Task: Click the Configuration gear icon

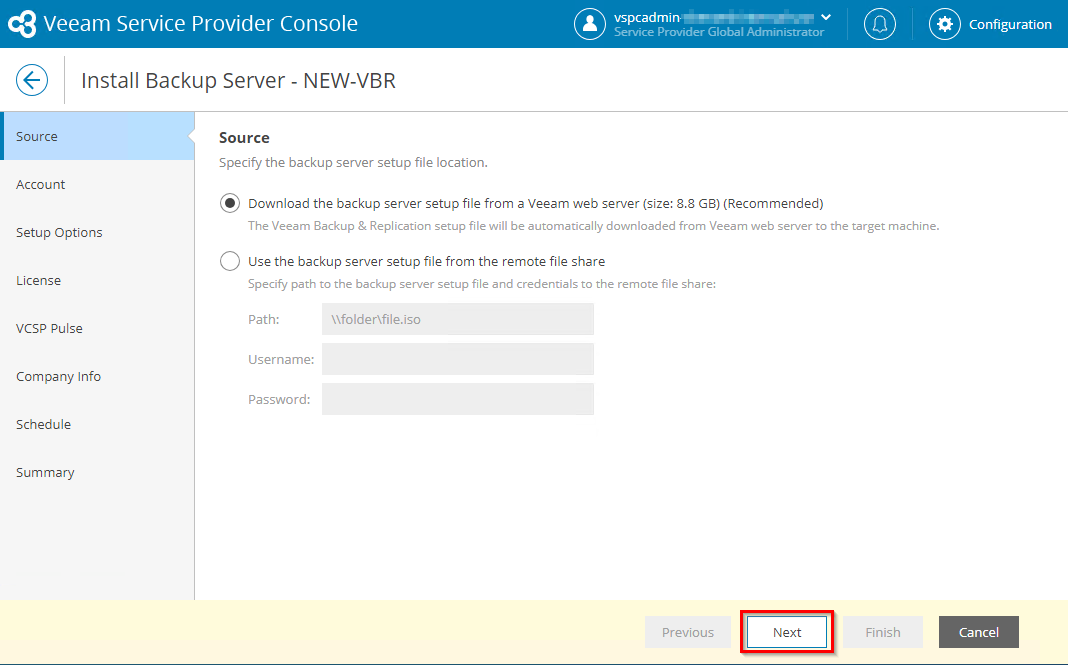Action: pos(945,24)
